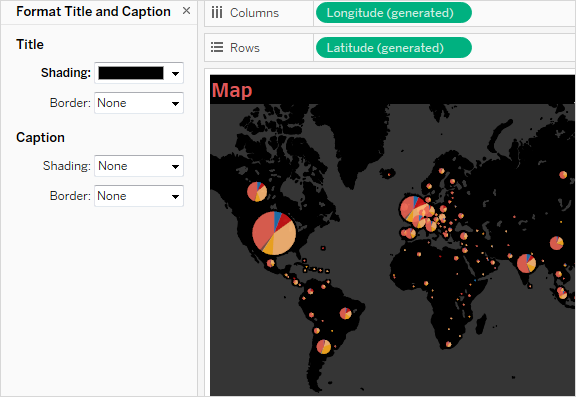Close the Format Title and Caption pane
Screen dimensions: 576x397
[x=186, y=11]
